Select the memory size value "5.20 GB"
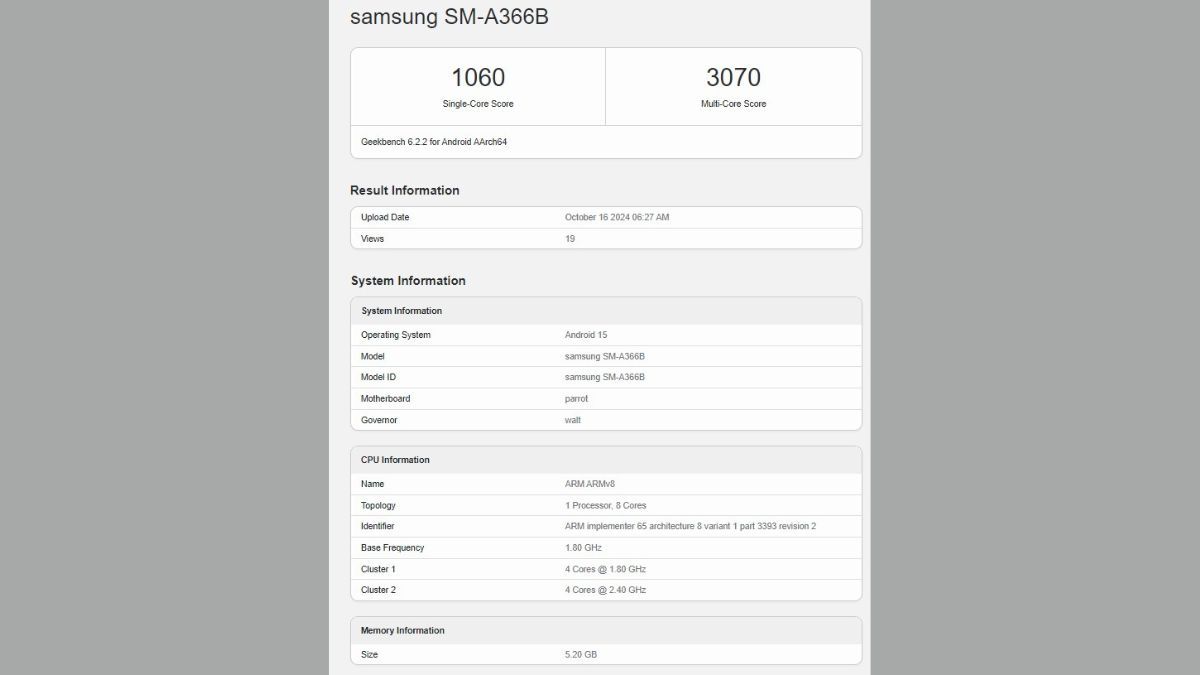Screen dimensions: 1200x675 pyautogui.click(x=582, y=655)
